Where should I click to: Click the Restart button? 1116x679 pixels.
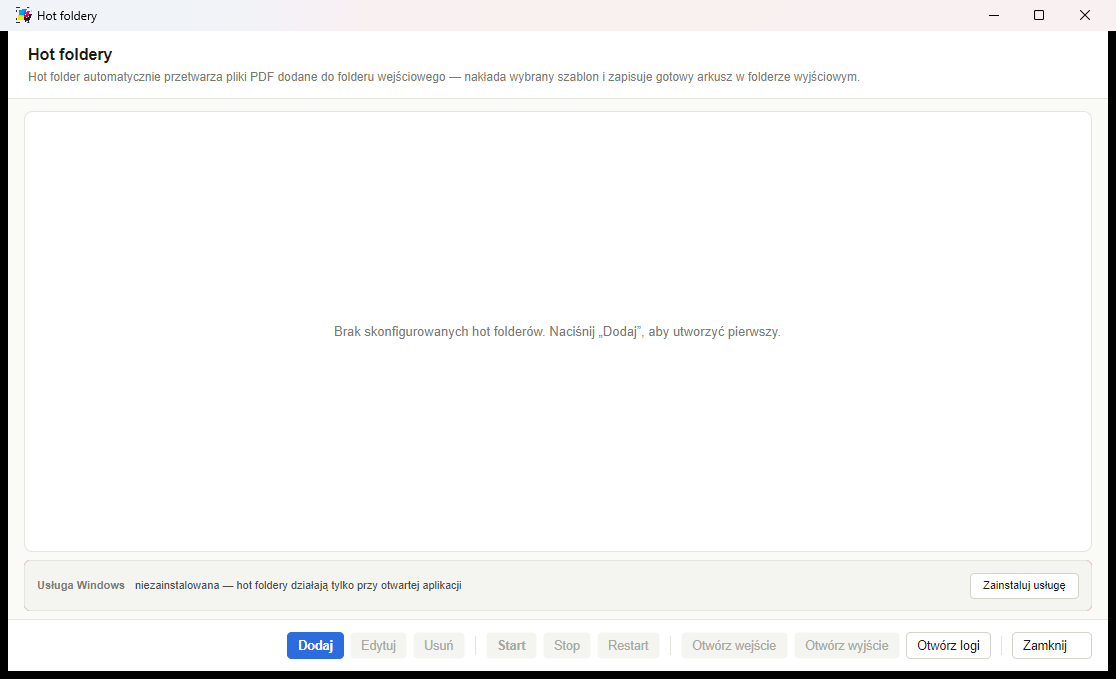point(628,646)
